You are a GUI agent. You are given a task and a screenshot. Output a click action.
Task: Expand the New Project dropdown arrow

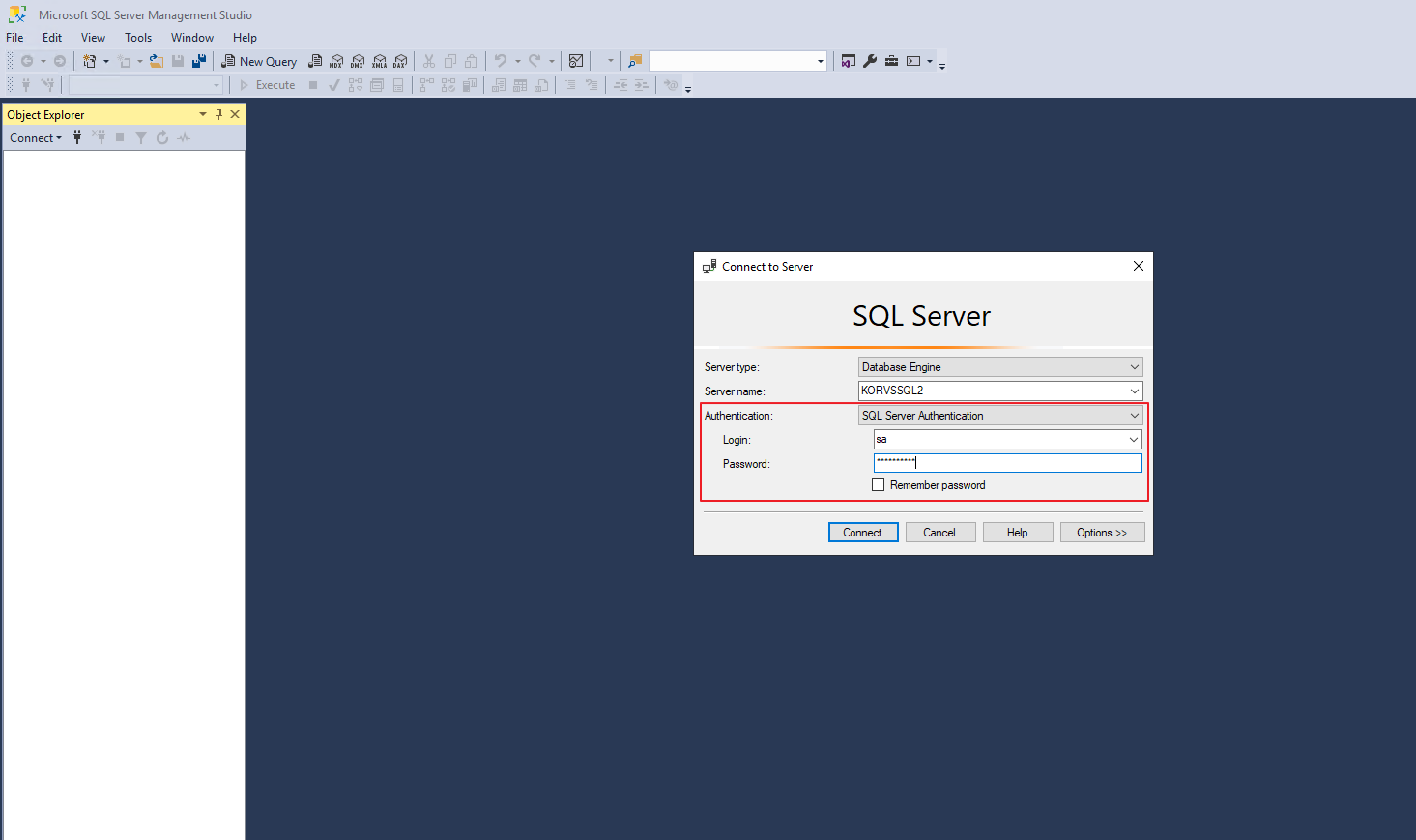click(x=106, y=61)
